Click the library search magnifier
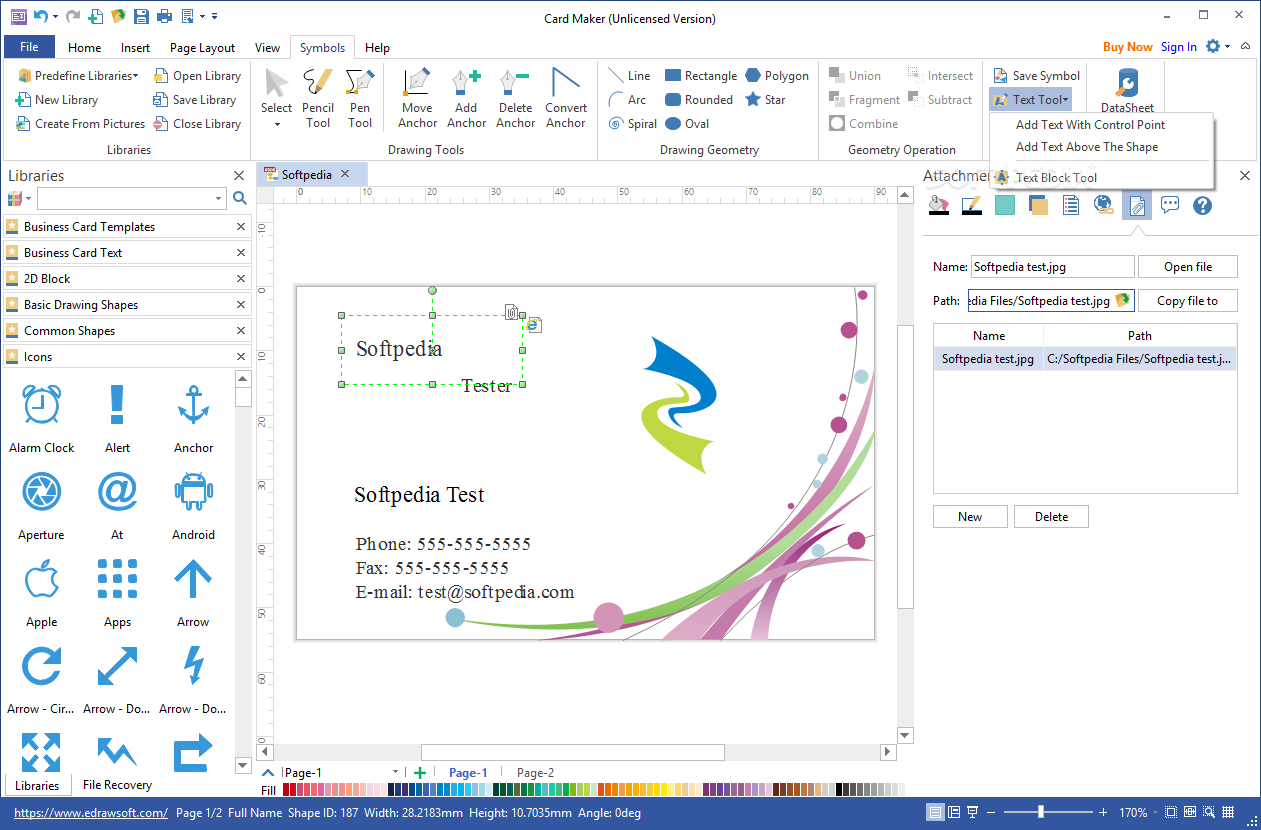1261x830 pixels. [240, 198]
